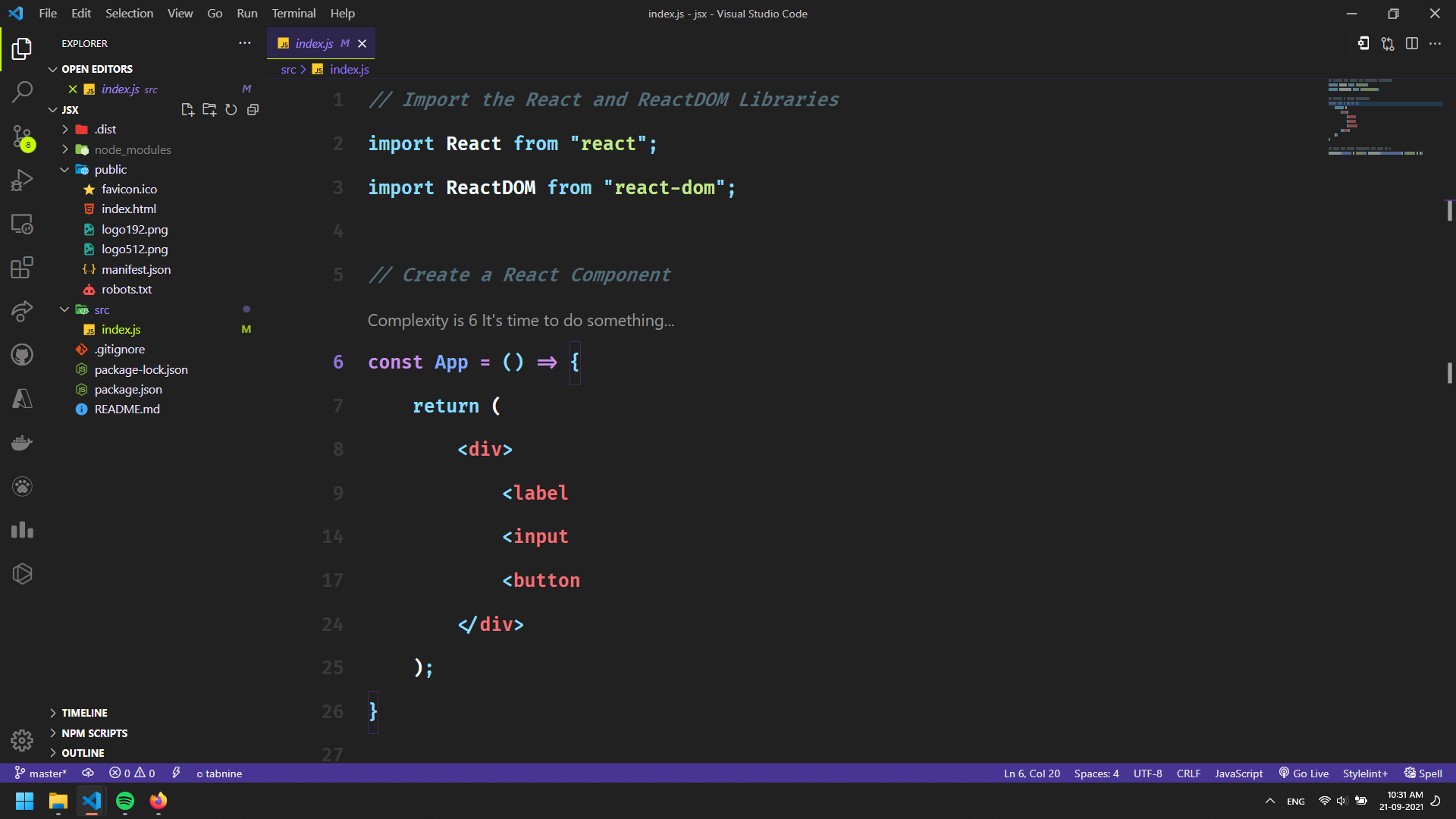
Task: Collapse the public folder
Action: [65, 170]
